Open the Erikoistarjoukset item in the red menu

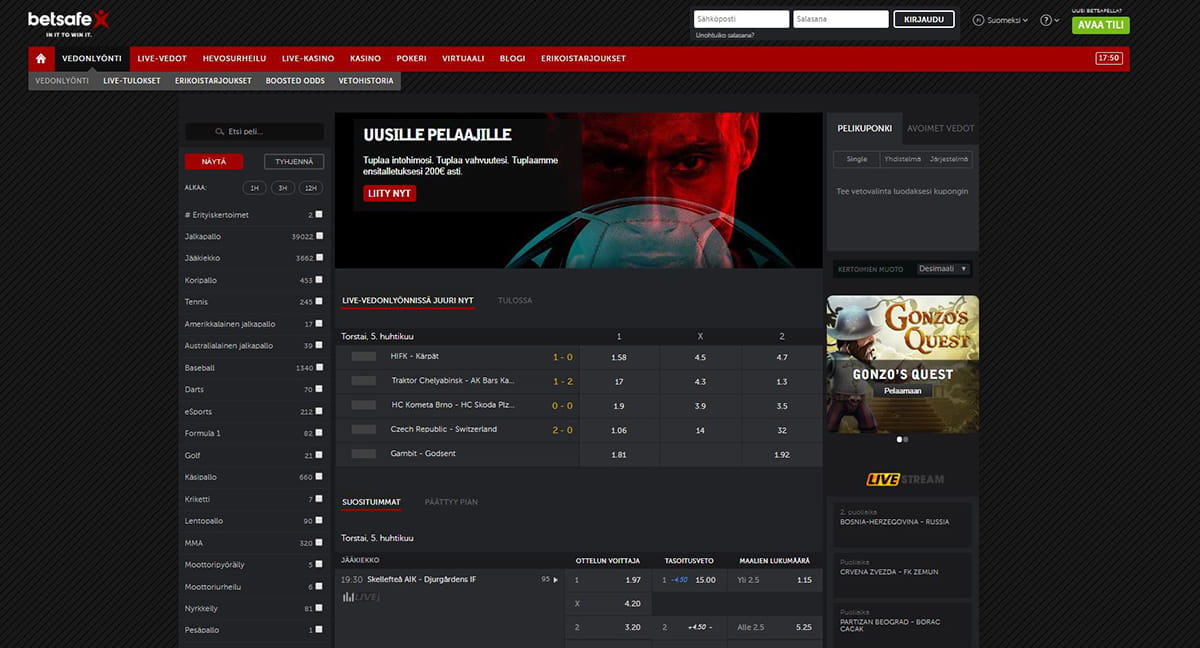pos(583,58)
